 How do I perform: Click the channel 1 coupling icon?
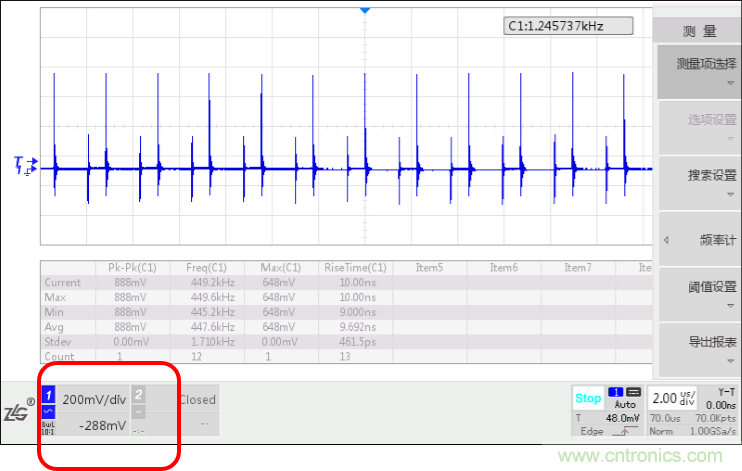click(47, 412)
